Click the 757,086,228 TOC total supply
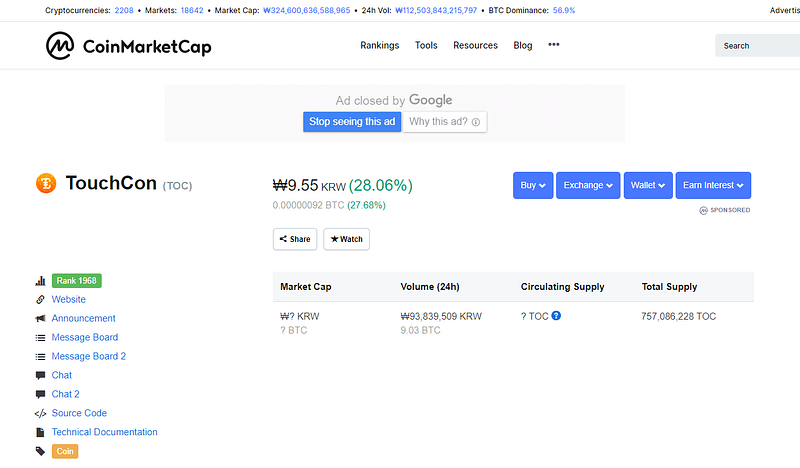 679,316
